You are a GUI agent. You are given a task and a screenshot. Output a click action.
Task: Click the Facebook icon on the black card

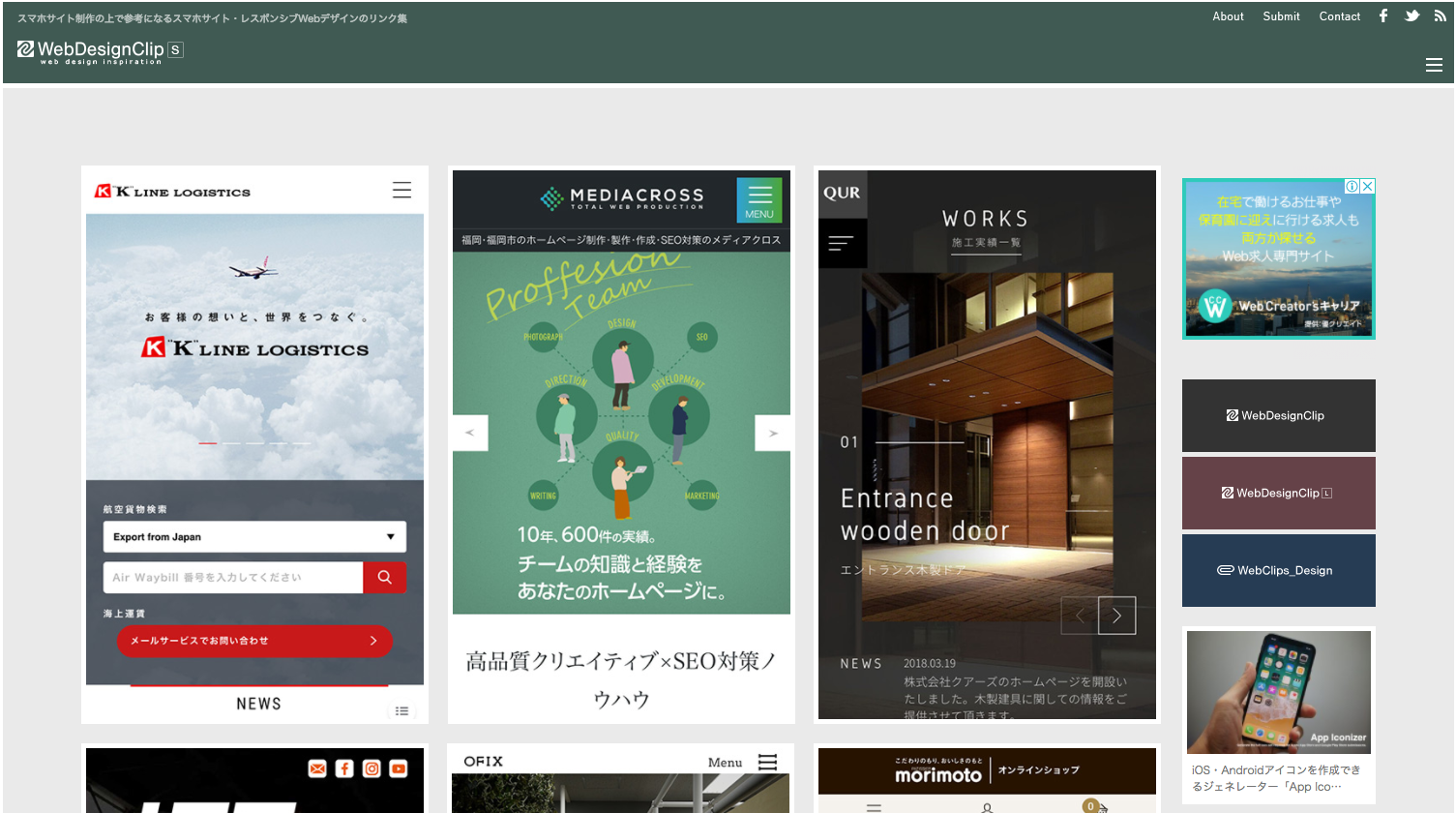[x=344, y=768]
